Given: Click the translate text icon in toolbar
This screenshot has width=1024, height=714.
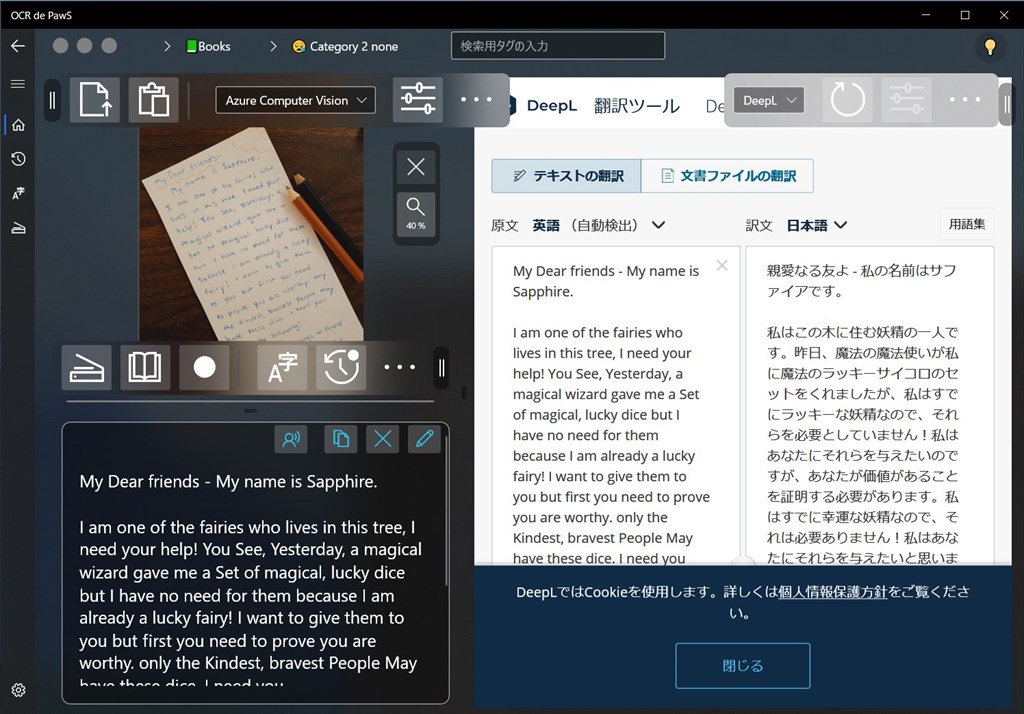Looking at the screenshot, I should pos(282,368).
